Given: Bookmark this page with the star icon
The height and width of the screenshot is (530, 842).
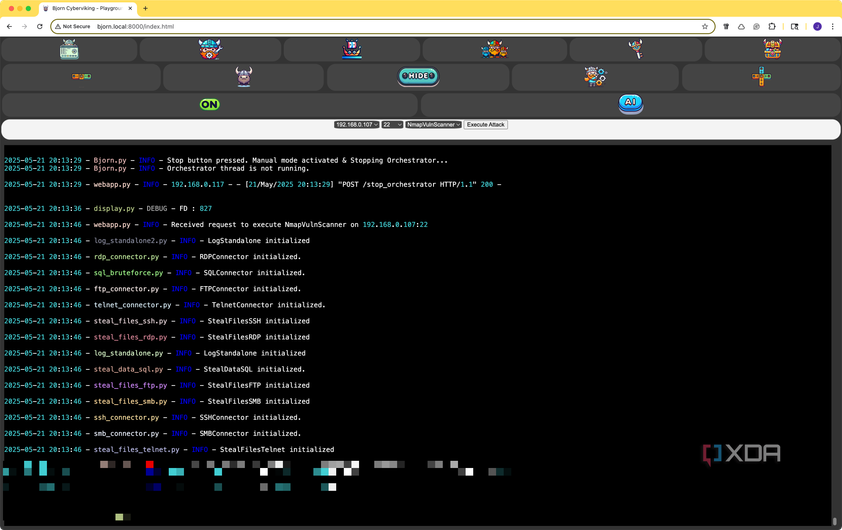Looking at the screenshot, I should click(x=705, y=26).
